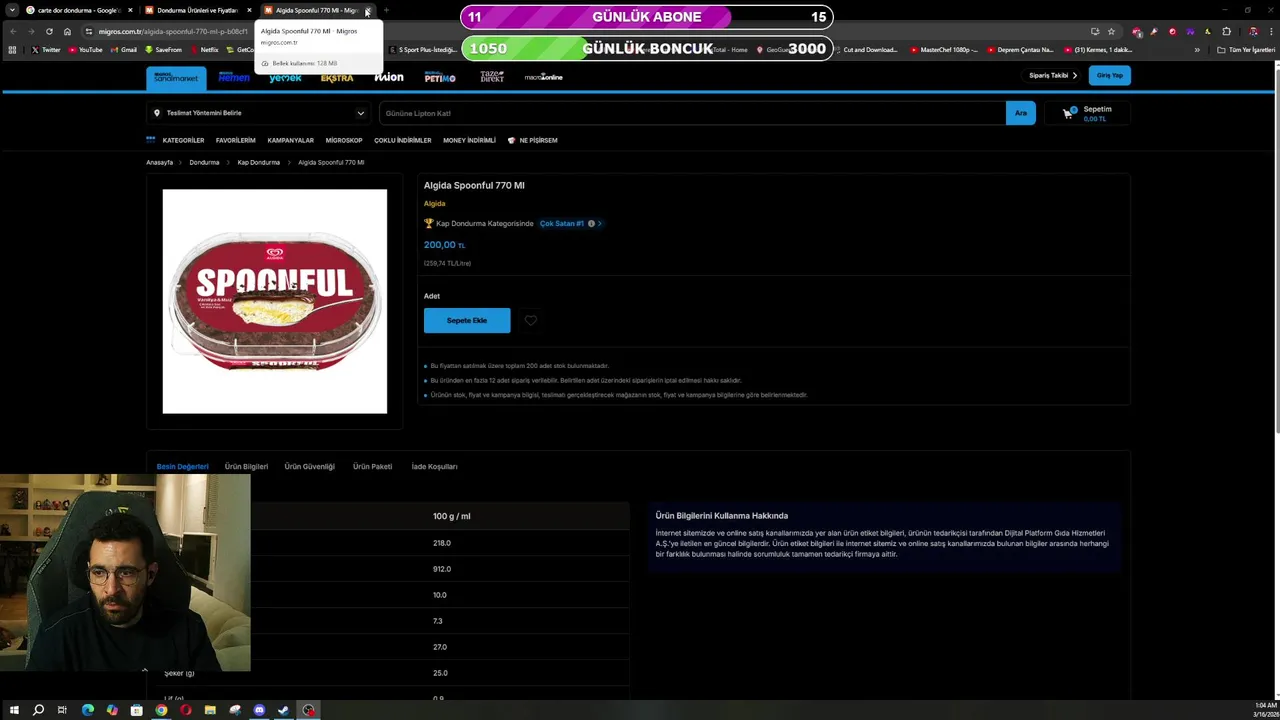
Task: Open the Gmail bookmark
Action: pos(124,49)
